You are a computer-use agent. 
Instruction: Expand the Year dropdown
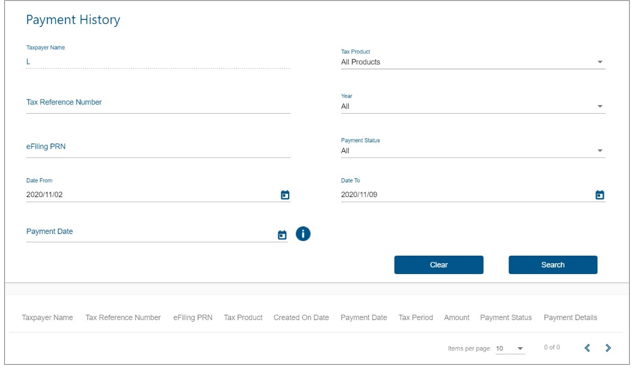pyautogui.click(x=473, y=106)
